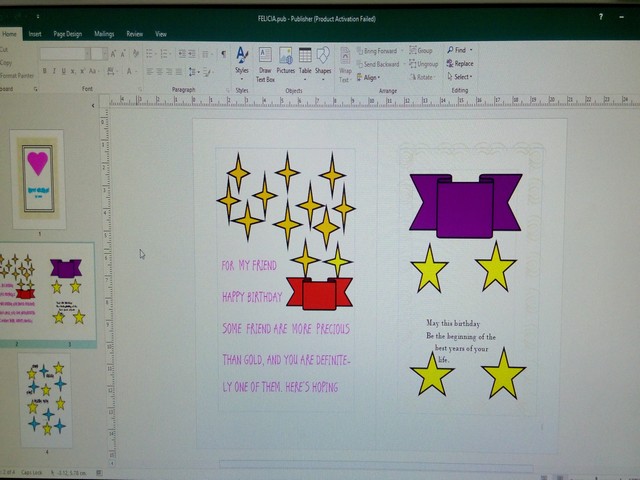Select the blue and yellow stars page thumbnail
Screen dimensions: 640x480
point(44,397)
